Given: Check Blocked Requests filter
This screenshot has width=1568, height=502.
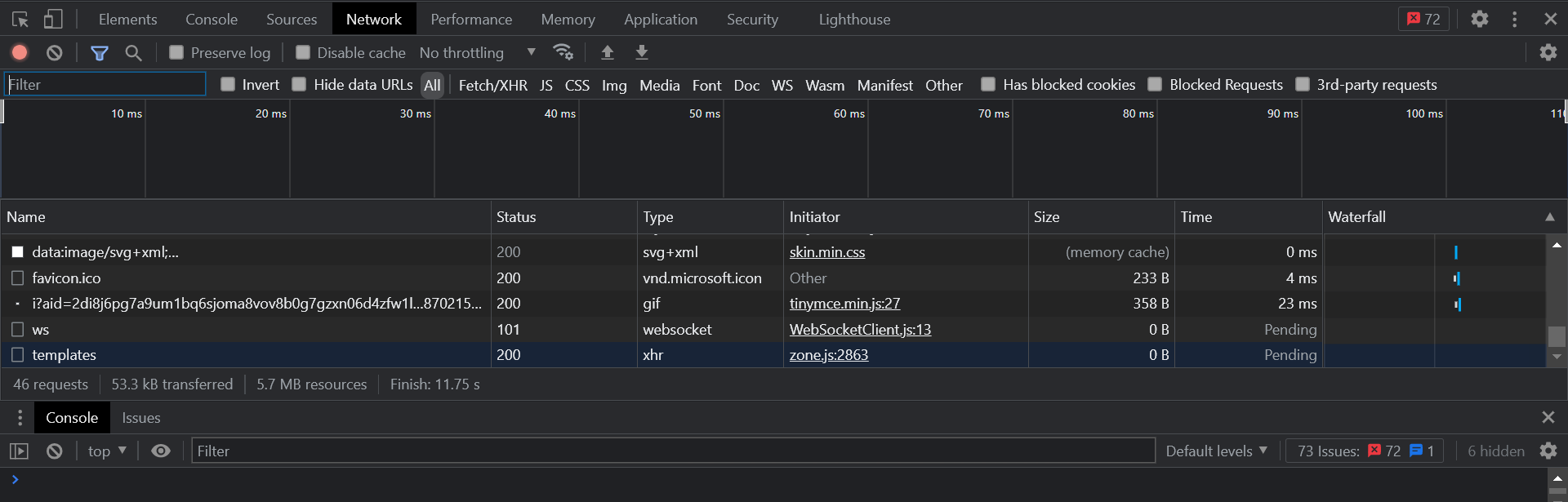Looking at the screenshot, I should pos(1155,84).
